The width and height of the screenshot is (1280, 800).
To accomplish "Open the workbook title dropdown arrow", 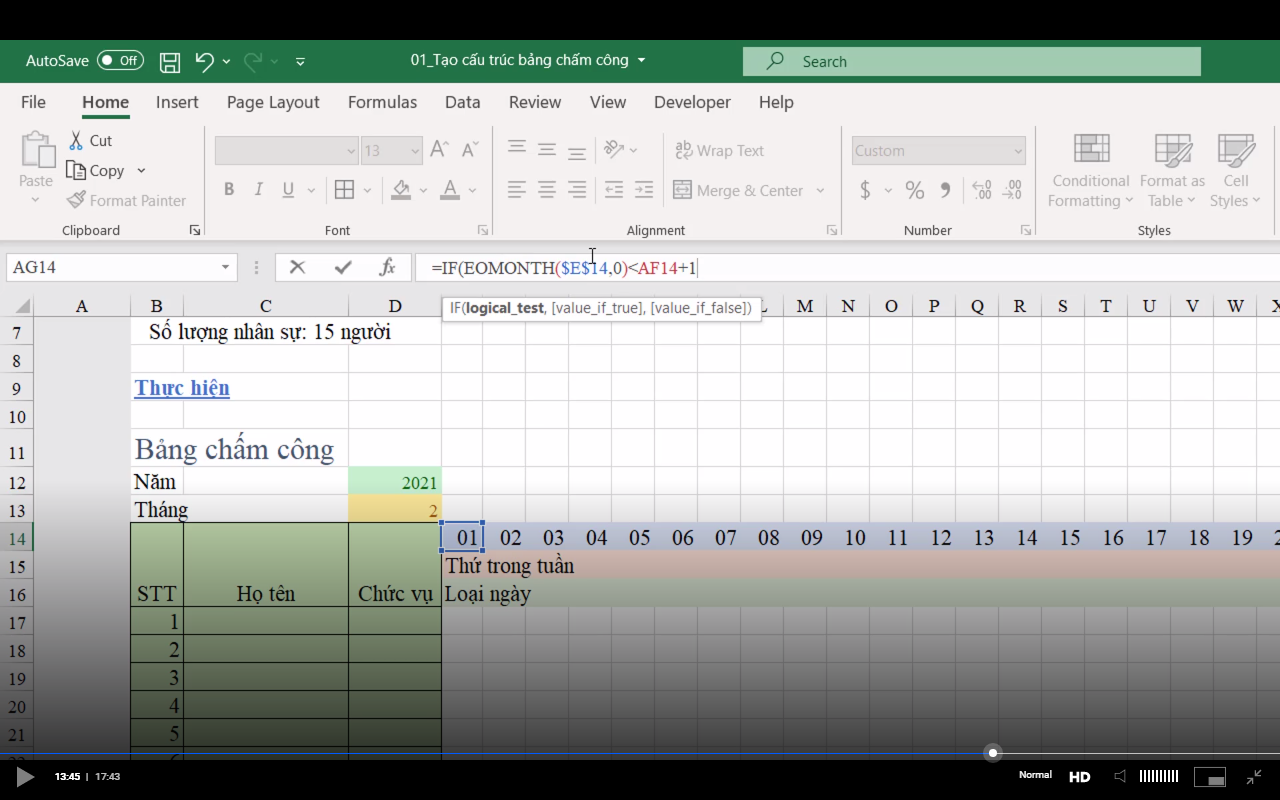I will (641, 60).
